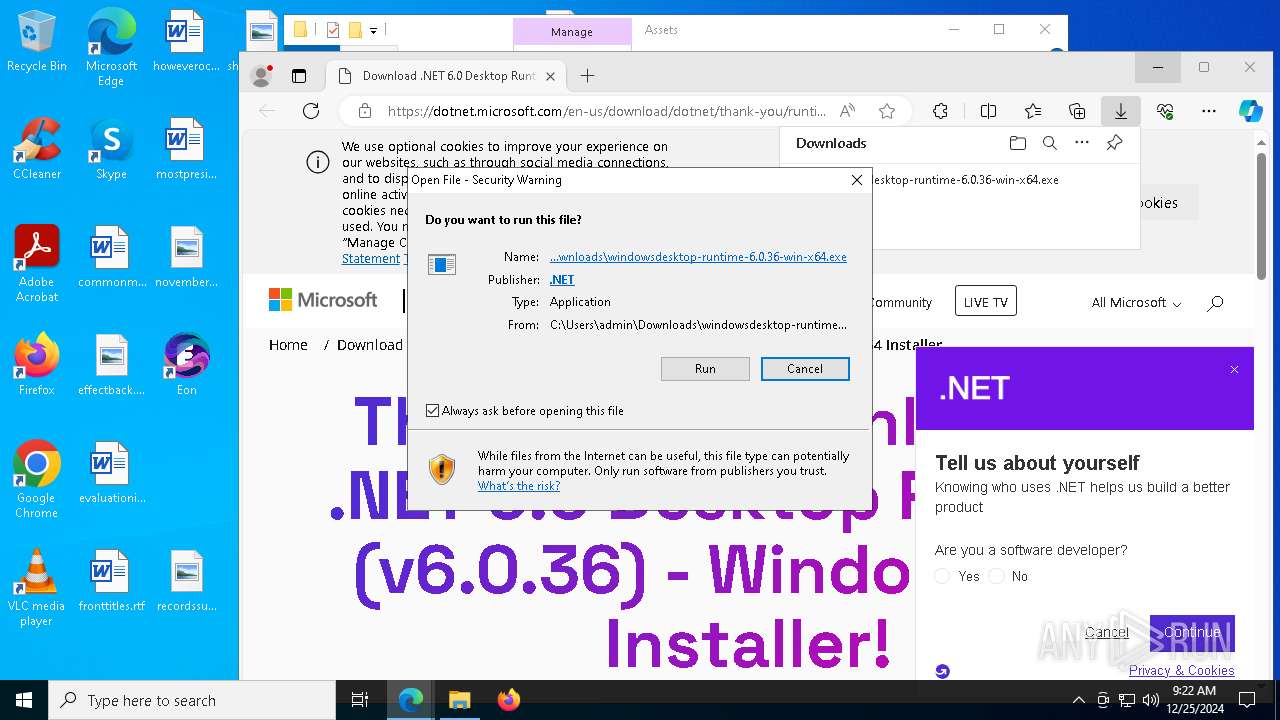The image size is (1280, 720).
Task: Click the windowsdesktop-runtime file name link
Action: click(698, 257)
